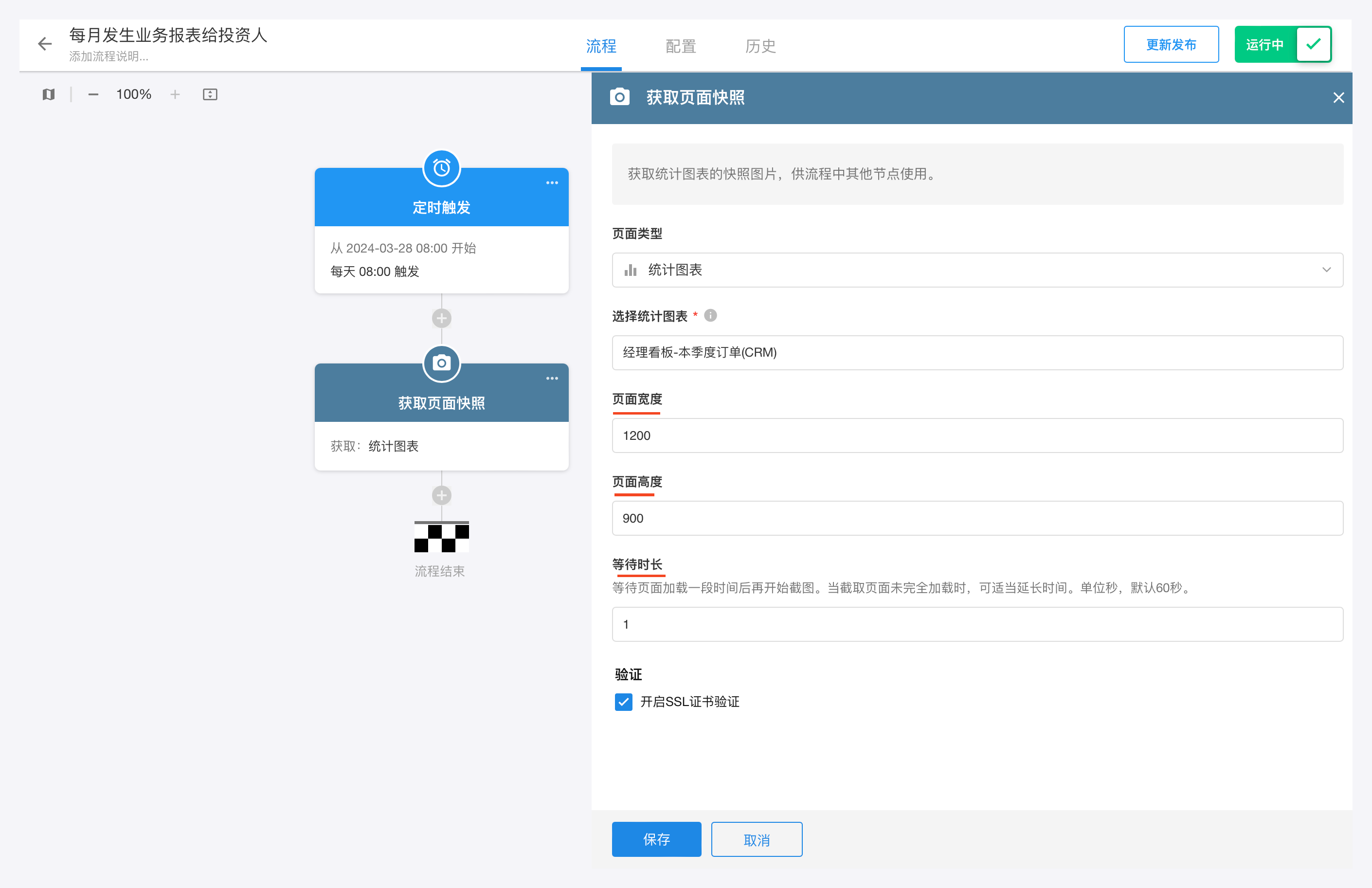Viewport: 1372px width, 888px height.
Task: Expand the 页面类型 dropdown
Action: pos(977,270)
